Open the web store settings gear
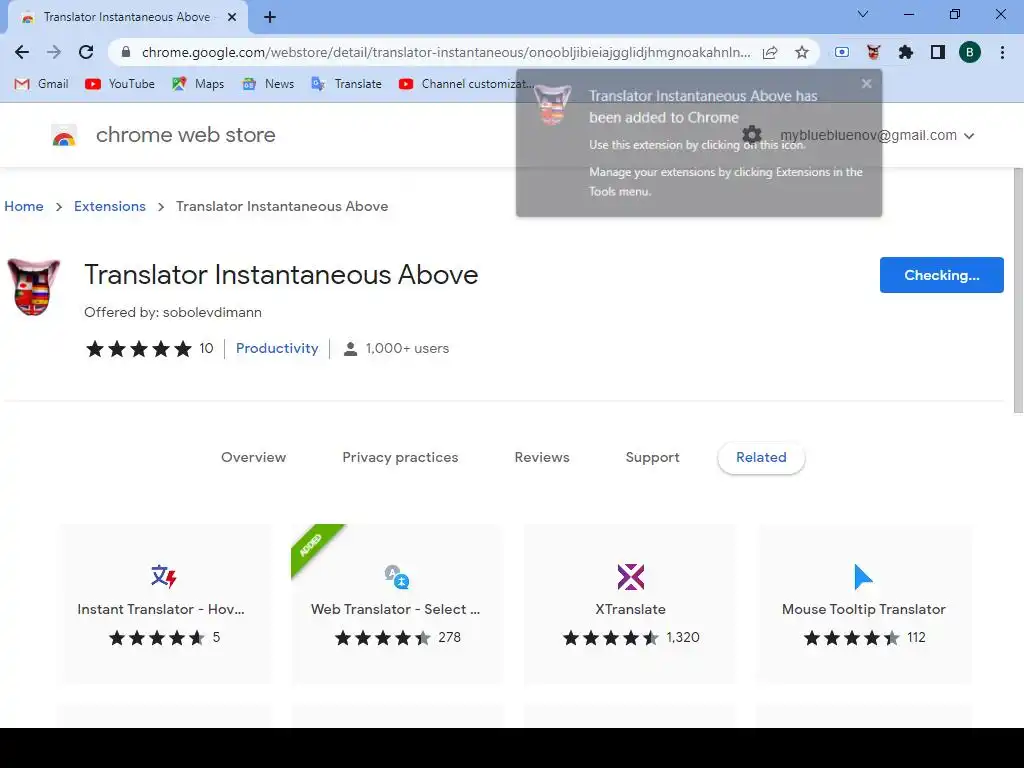 [752, 135]
